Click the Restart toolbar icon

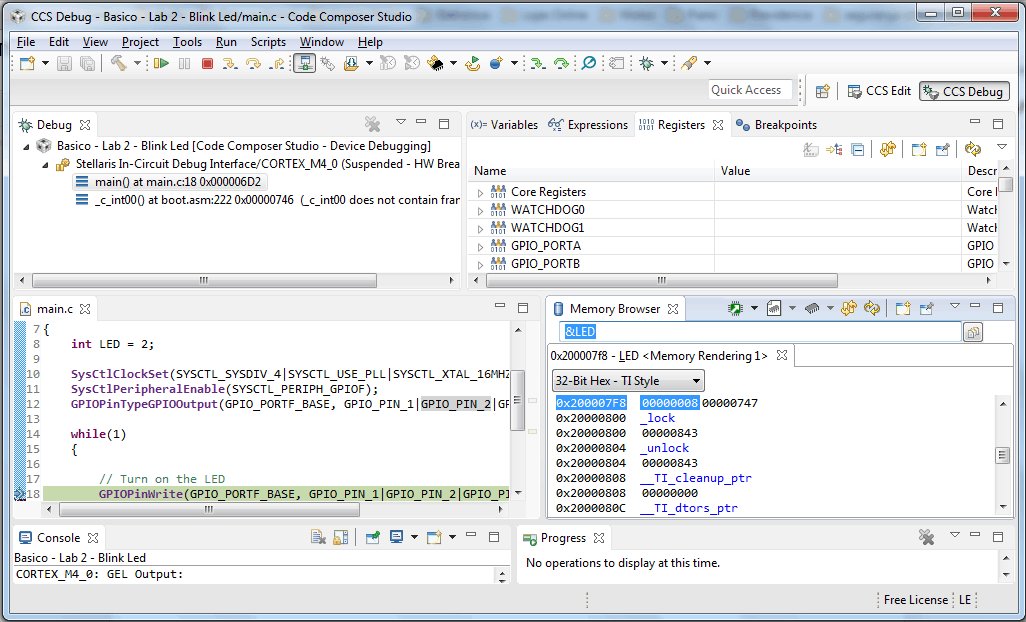tap(472, 63)
